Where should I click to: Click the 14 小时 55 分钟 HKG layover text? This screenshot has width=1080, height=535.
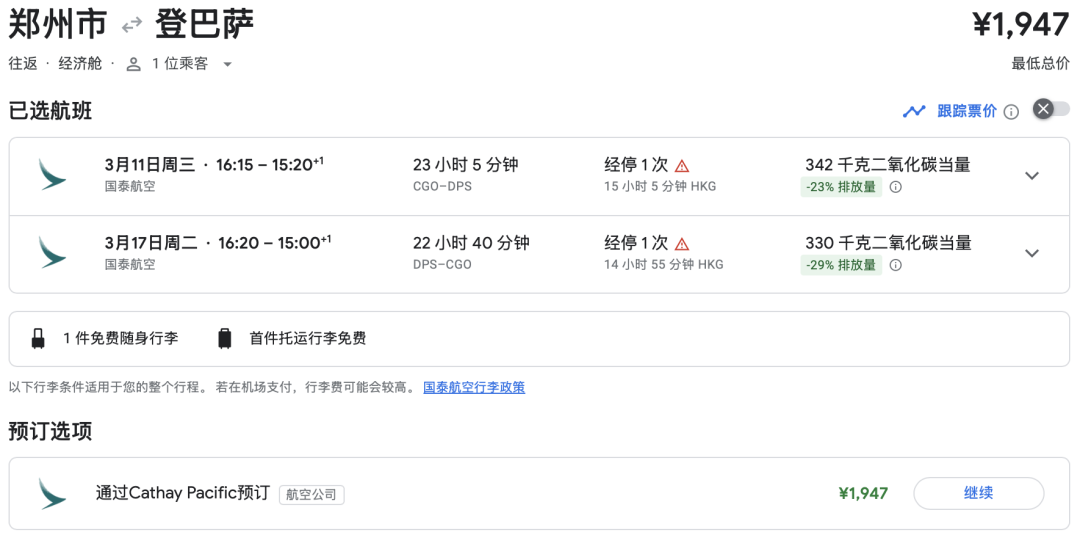(x=664, y=264)
